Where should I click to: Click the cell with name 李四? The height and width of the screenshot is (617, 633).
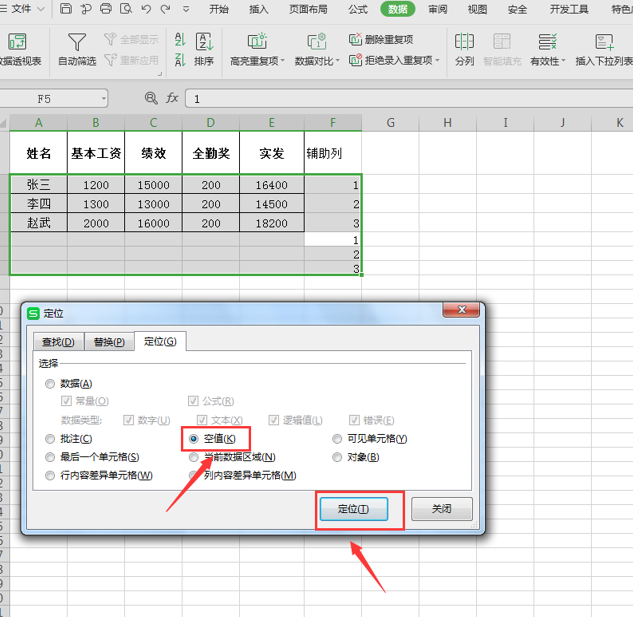(x=39, y=204)
